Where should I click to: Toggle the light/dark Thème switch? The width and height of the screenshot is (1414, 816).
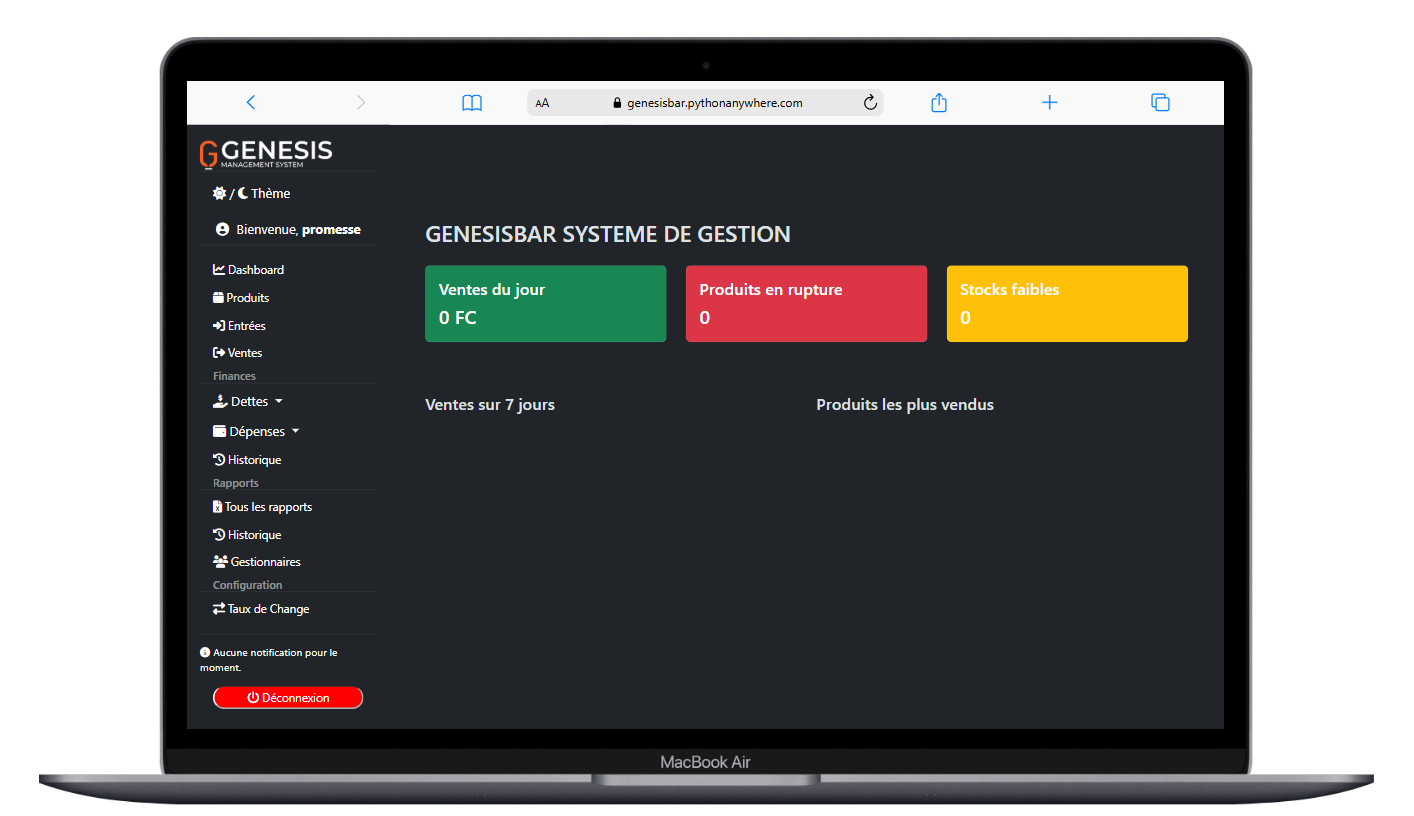(251, 193)
